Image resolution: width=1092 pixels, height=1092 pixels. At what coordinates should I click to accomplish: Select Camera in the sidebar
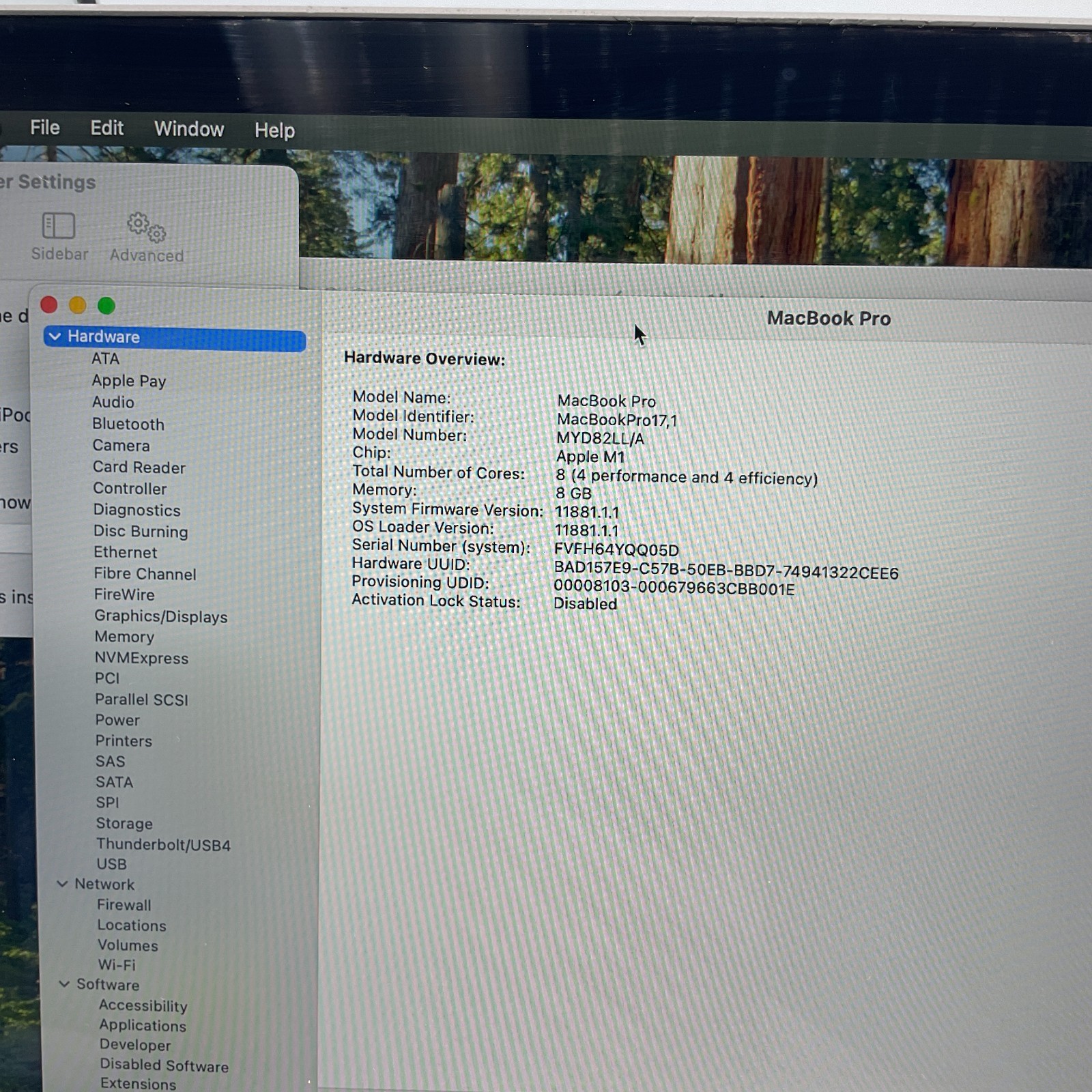point(121,446)
